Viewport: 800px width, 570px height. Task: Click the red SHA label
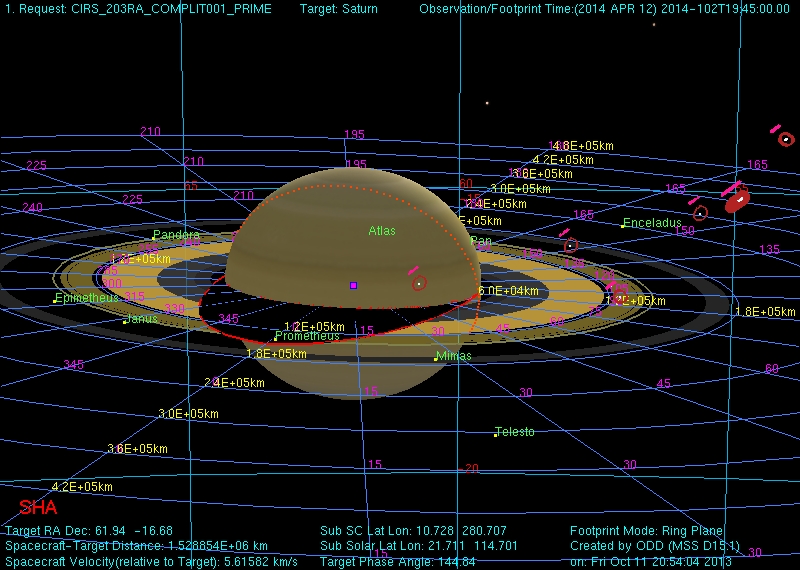(x=38, y=508)
